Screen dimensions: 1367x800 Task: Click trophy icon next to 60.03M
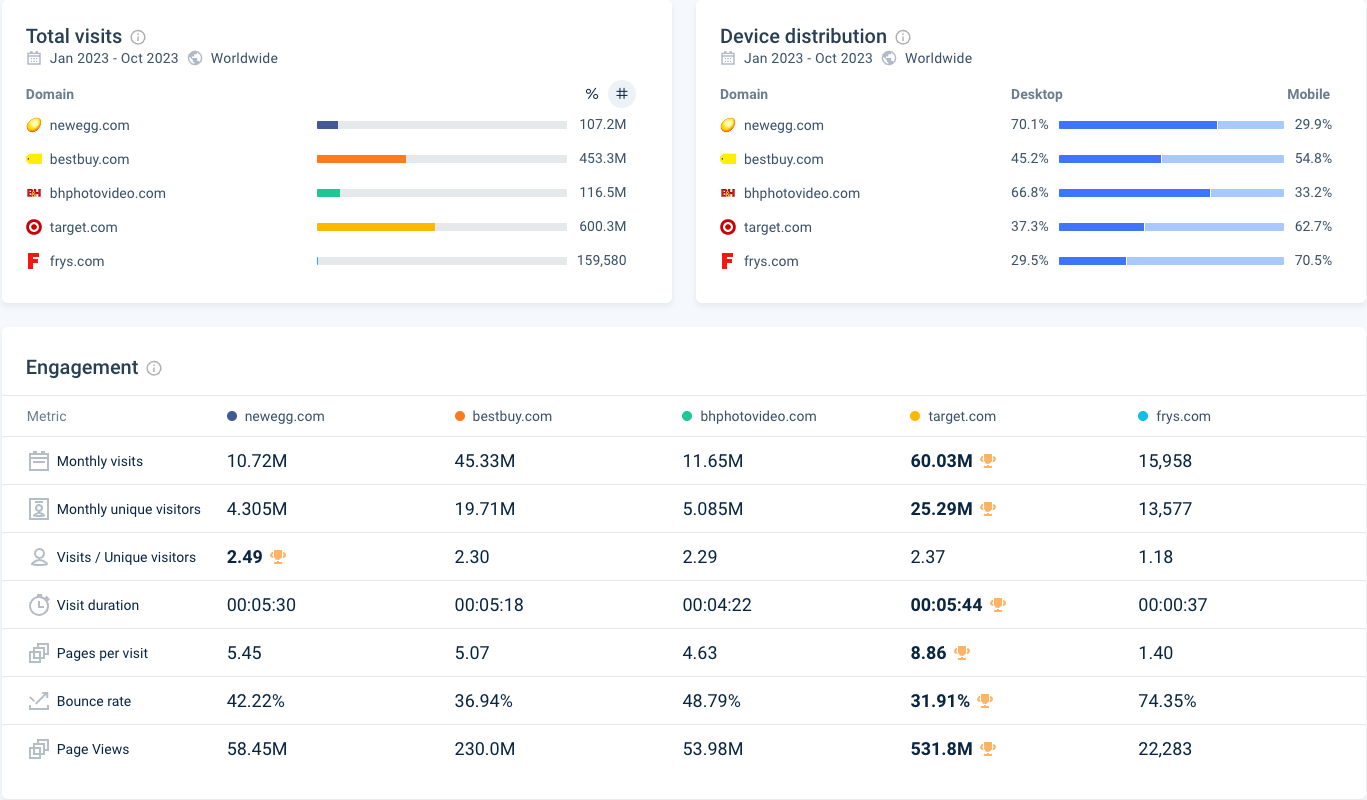point(988,461)
